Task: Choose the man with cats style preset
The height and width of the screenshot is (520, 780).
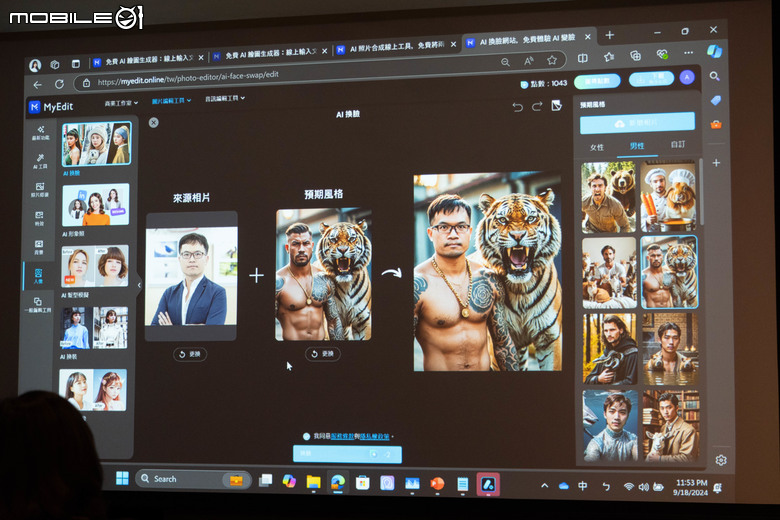Action: 609,273
